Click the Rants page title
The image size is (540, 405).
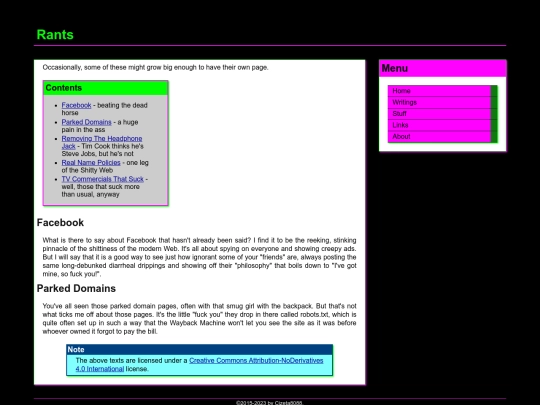click(55, 34)
